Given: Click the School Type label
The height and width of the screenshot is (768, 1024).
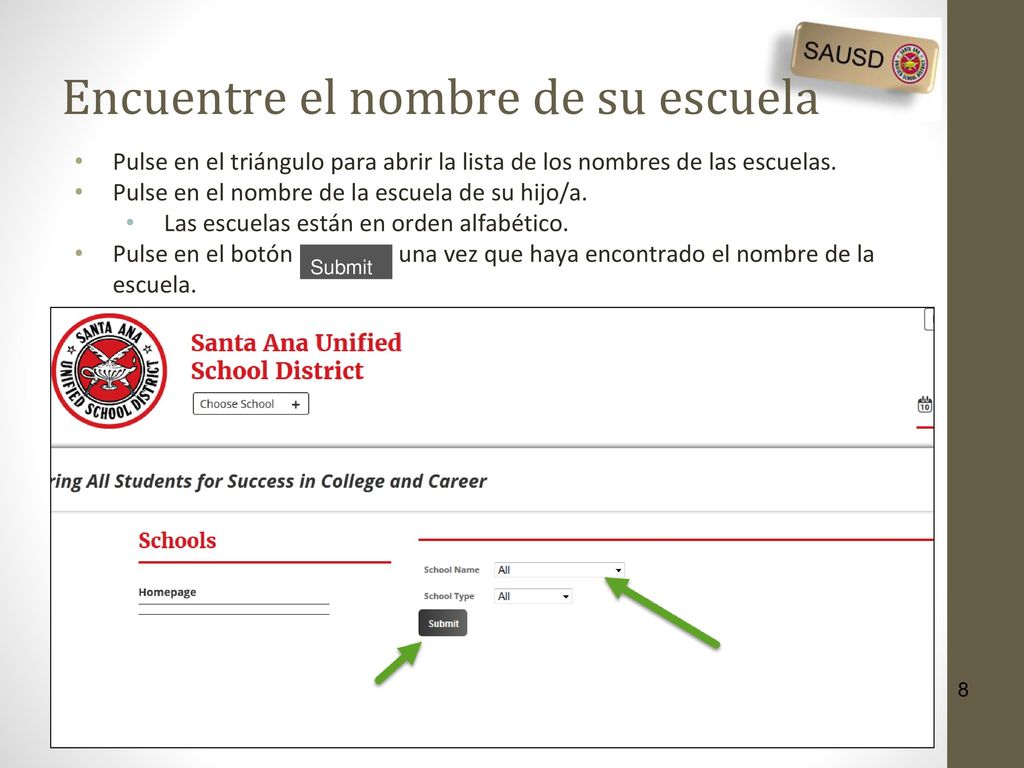Looking at the screenshot, I should tap(449, 596).
